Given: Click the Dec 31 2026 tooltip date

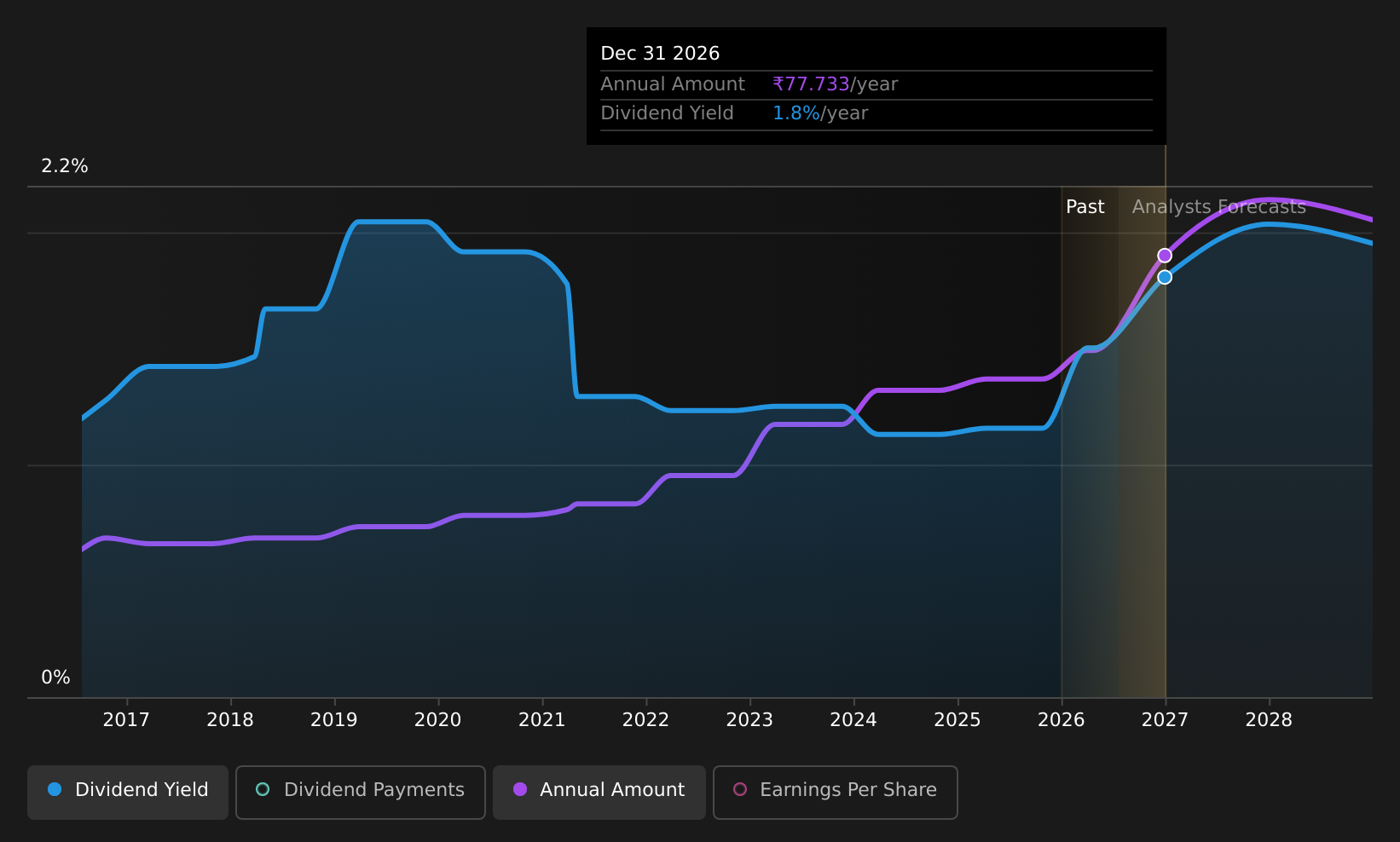Looking at the screenshot, I should (x=660, y=54).
